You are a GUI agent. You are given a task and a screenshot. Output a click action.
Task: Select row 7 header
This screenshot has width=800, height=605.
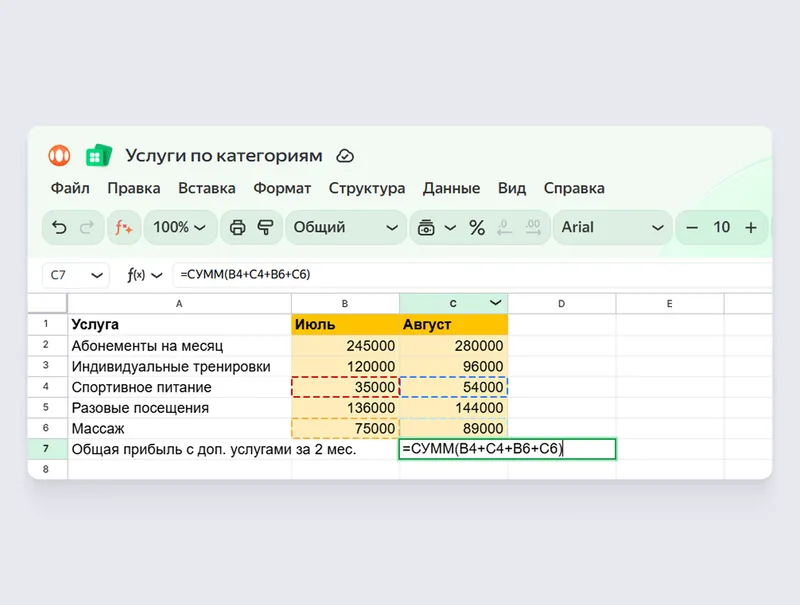click(x=46, y=449)
